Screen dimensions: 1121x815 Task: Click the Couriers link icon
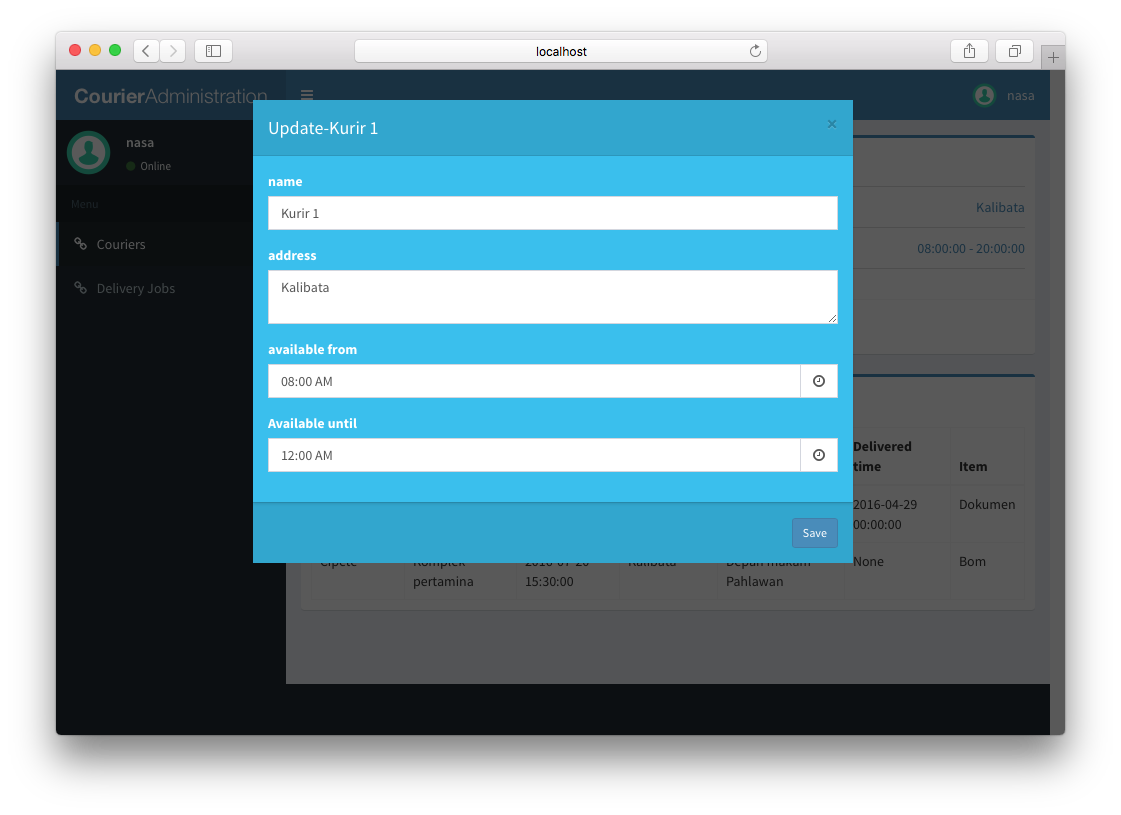81,244
